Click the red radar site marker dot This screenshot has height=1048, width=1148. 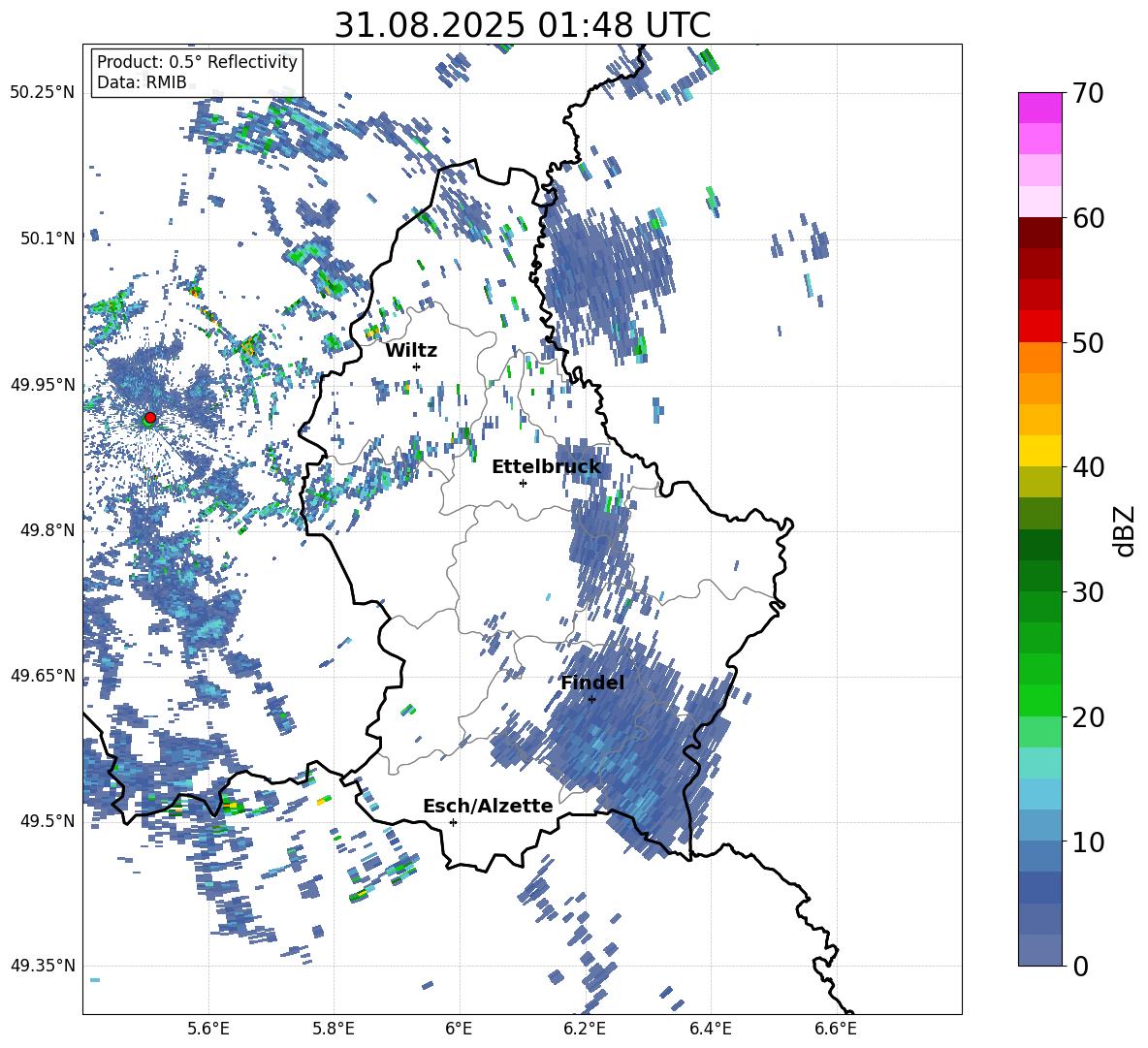click(x=150, y=418)
